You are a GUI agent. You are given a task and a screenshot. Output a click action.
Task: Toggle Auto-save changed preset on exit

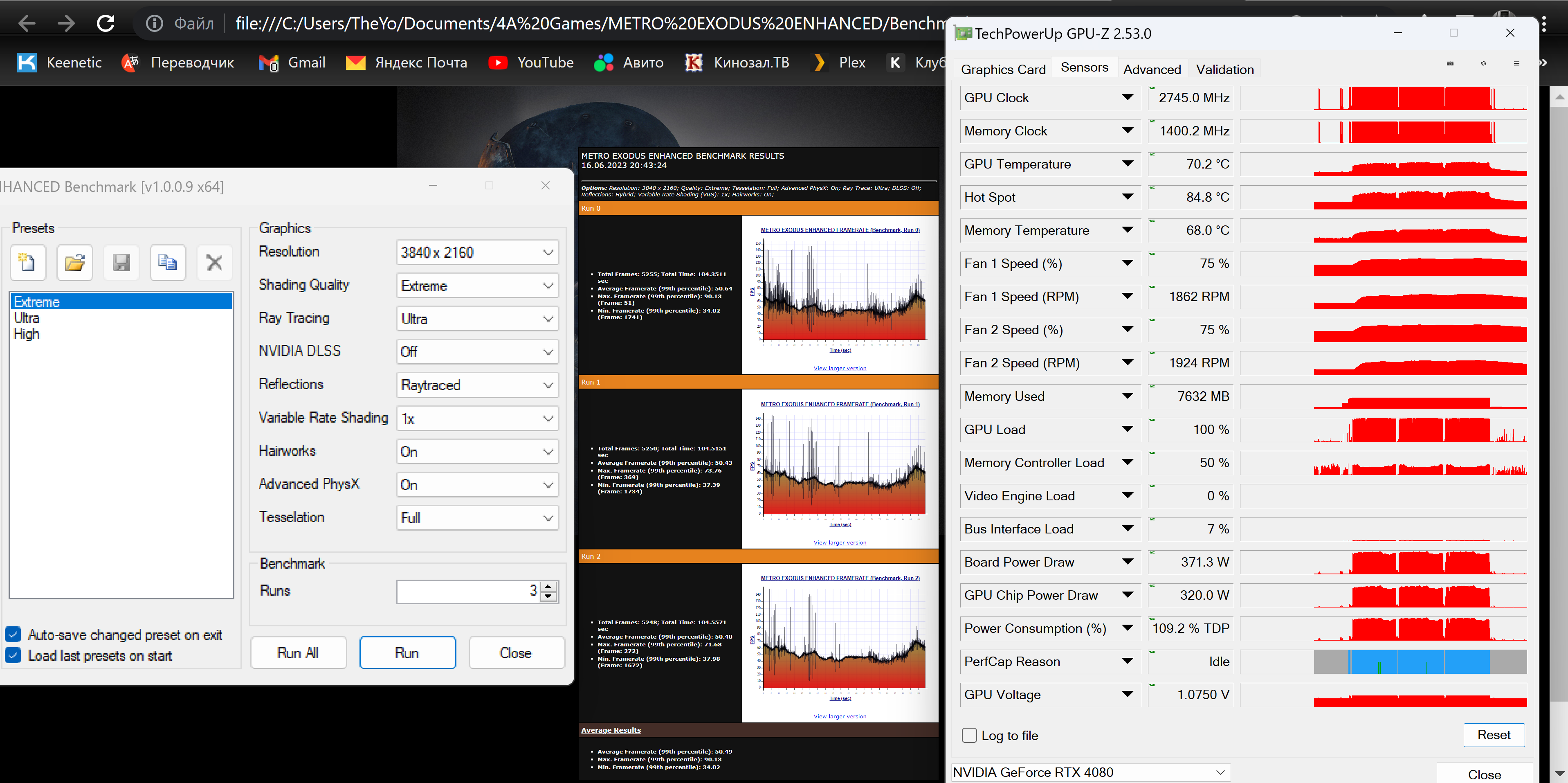(13, 634)
